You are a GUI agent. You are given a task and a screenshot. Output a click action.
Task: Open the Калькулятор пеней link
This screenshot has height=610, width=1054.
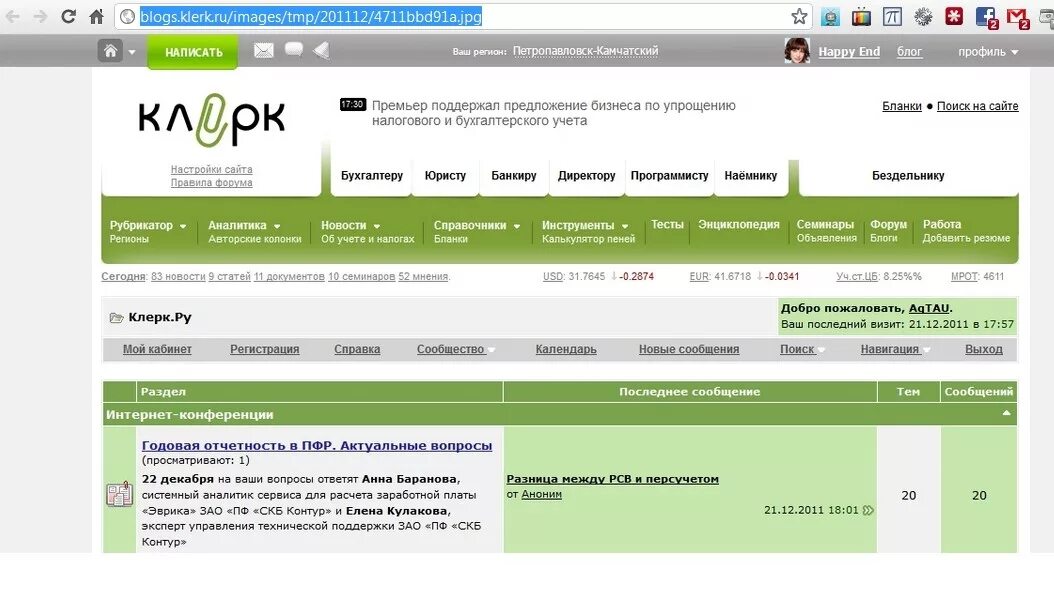(x=588, y=239)
